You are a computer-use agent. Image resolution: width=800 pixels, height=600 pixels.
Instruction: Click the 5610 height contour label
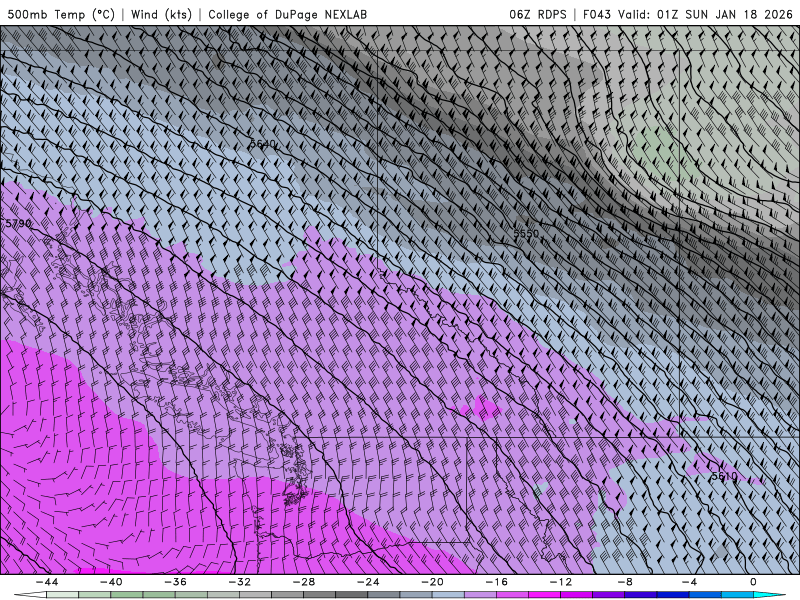[724, 476]
